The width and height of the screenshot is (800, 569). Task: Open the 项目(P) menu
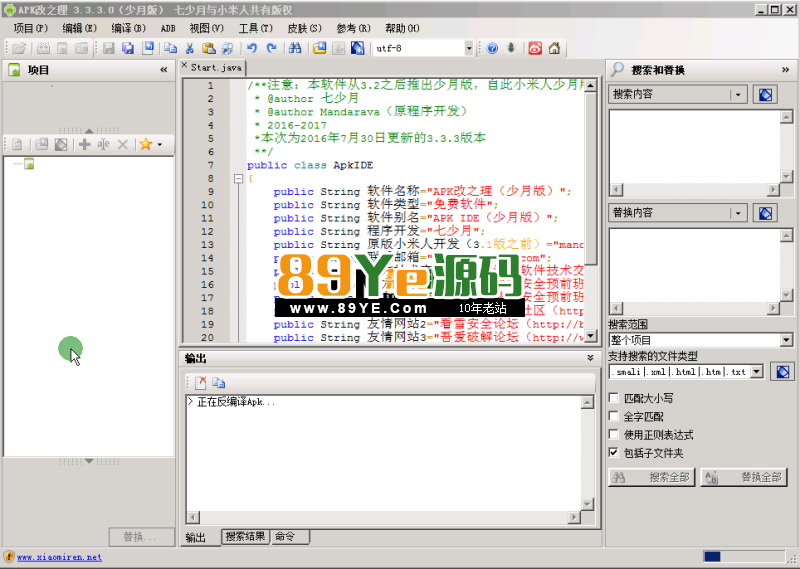pos(31,28)
